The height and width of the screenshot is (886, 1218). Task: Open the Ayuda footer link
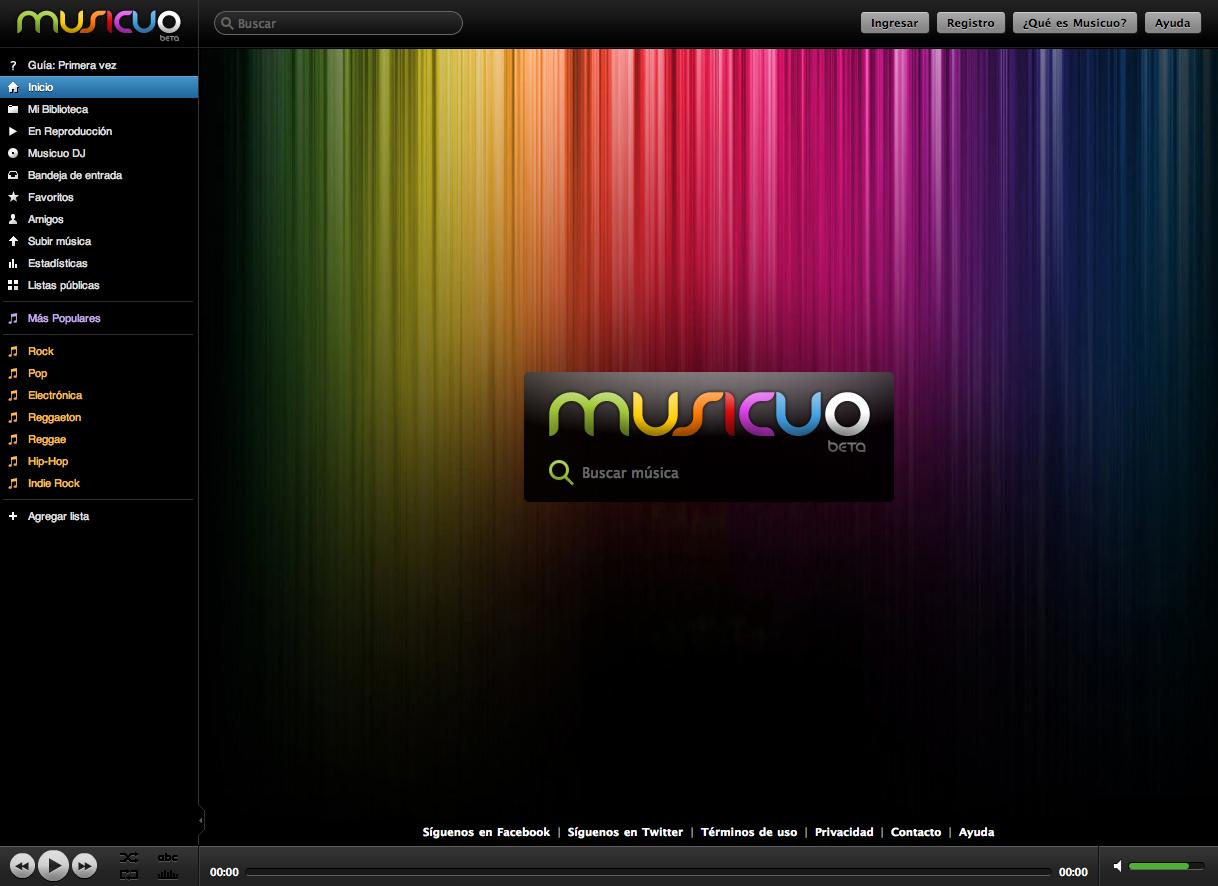tap(976, 832)
